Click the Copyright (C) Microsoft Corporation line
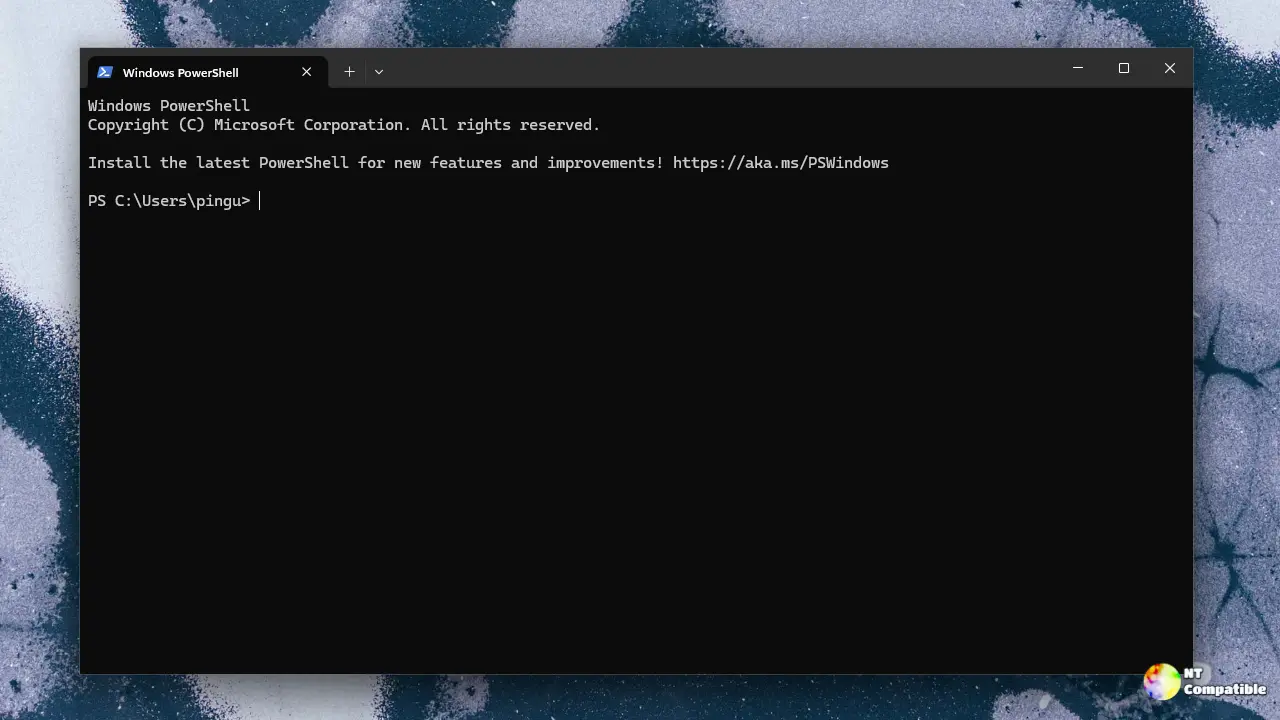This screenshot has height=720, width=1280. pyautogui.click(x=344, y=125)
